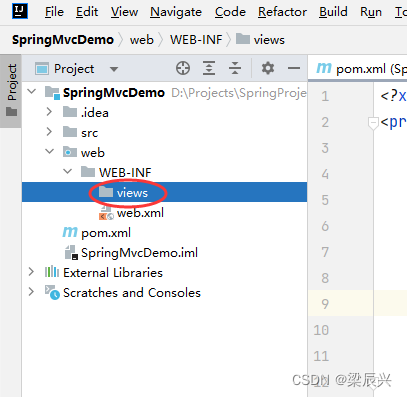Open the Code menu
407x397 pixels.
click(x=230, y=12)
